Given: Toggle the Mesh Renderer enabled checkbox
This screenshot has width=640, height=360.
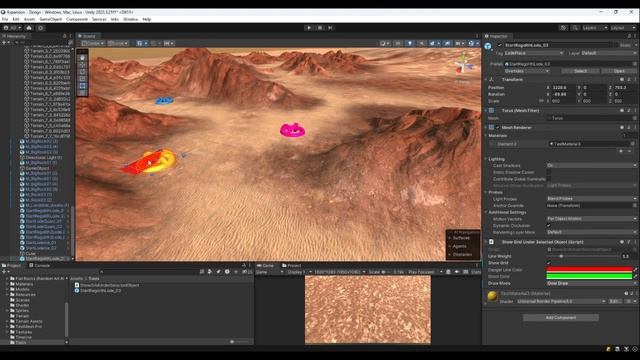Looking at the screenshot, I should [497, 128].
